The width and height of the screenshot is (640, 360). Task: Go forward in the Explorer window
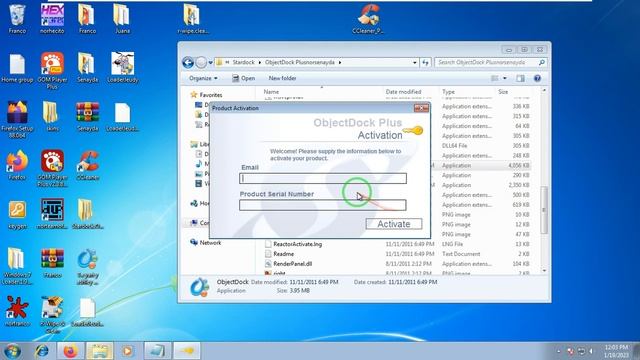[x=201, y=62]
